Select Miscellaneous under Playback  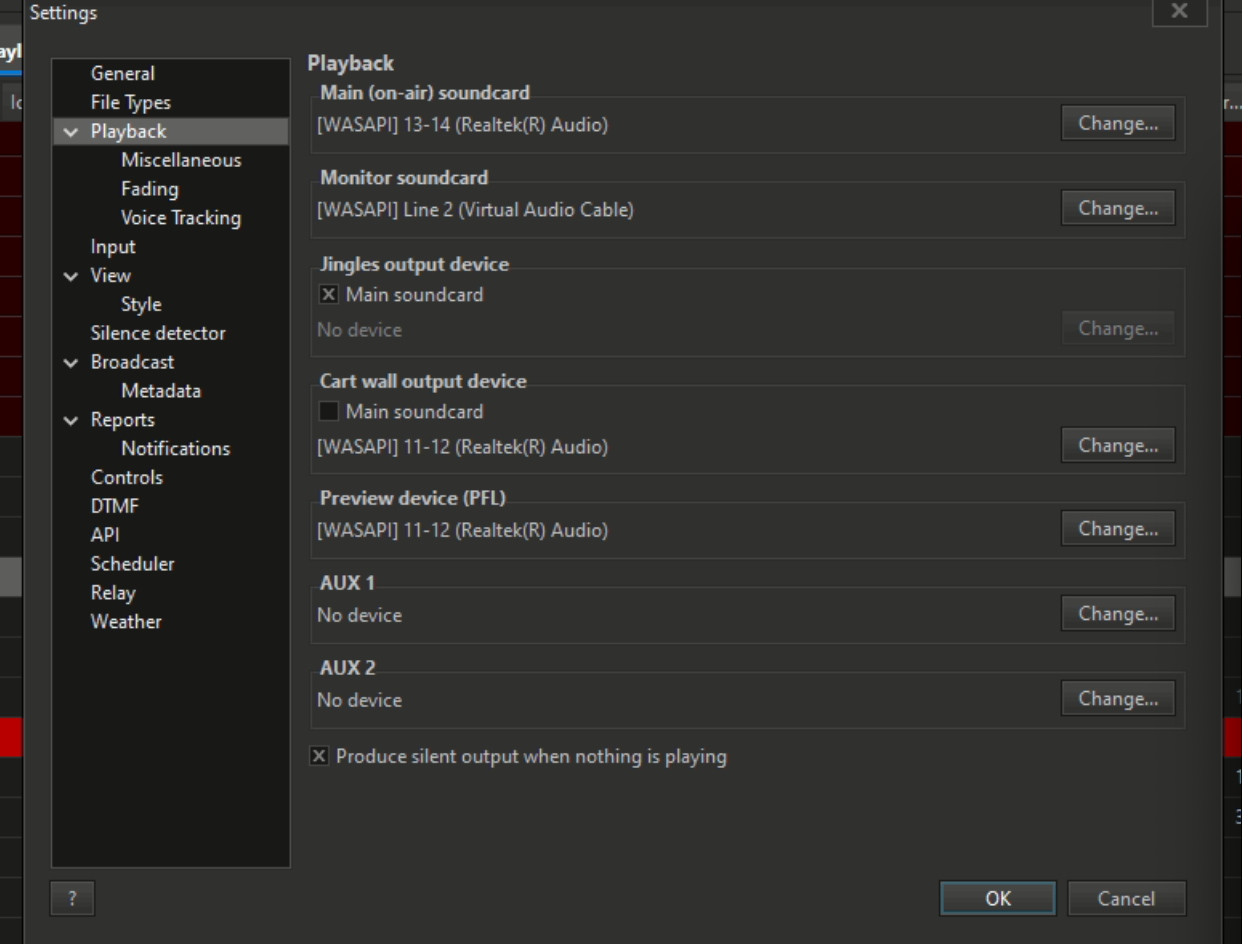(x=181, y=160)
